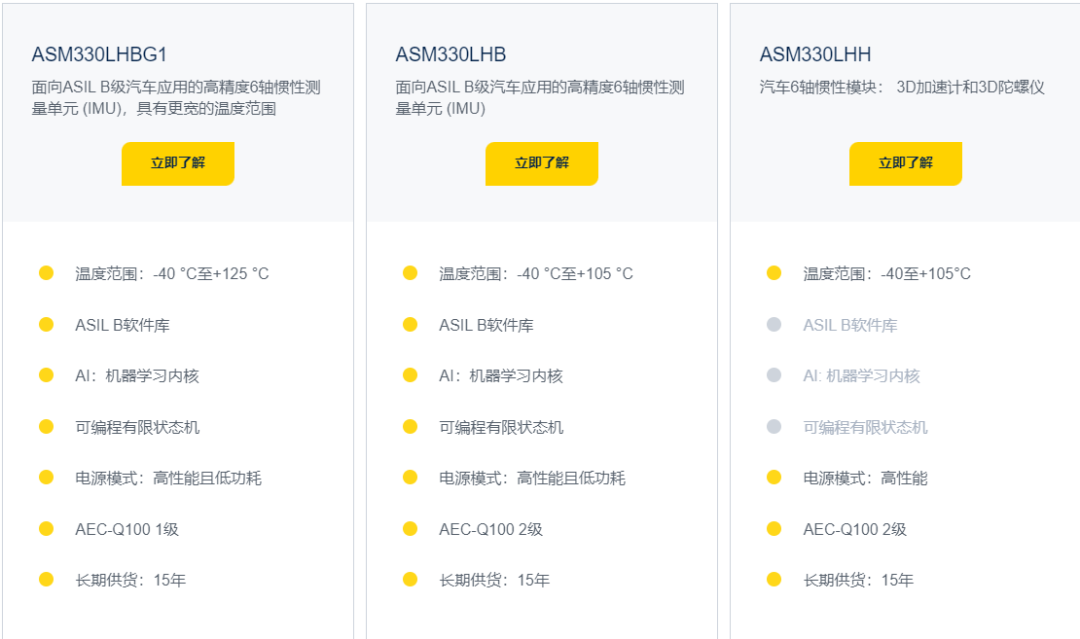Click 立即了解 button under ASM330LHB
Viewport: 1080px width, 639px height.
[x=541, y=164]
